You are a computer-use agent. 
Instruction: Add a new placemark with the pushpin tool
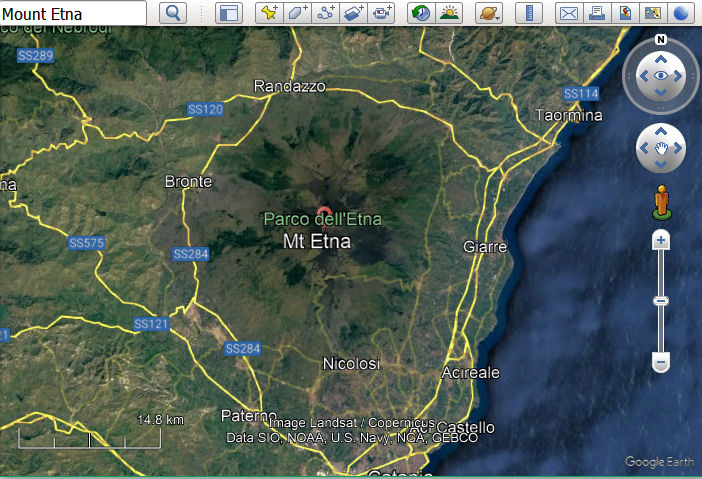click(269, 13)
